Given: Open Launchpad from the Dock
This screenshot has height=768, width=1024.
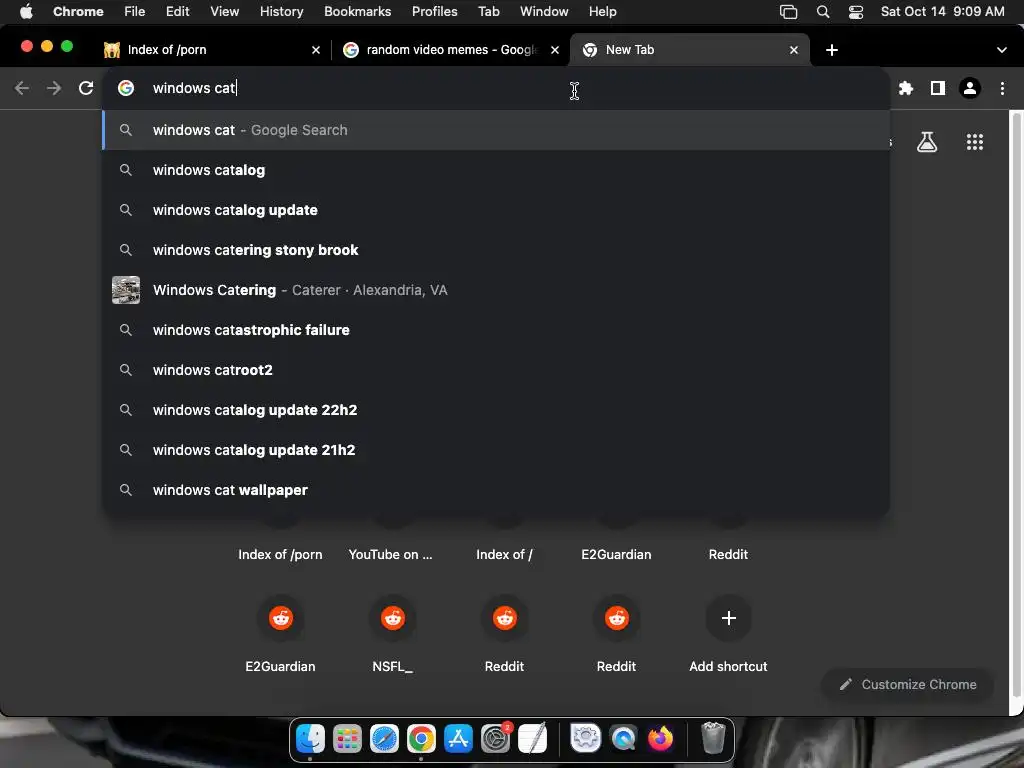Looking at the screenshot, I should pyautogui.click(x=347, y=739).
